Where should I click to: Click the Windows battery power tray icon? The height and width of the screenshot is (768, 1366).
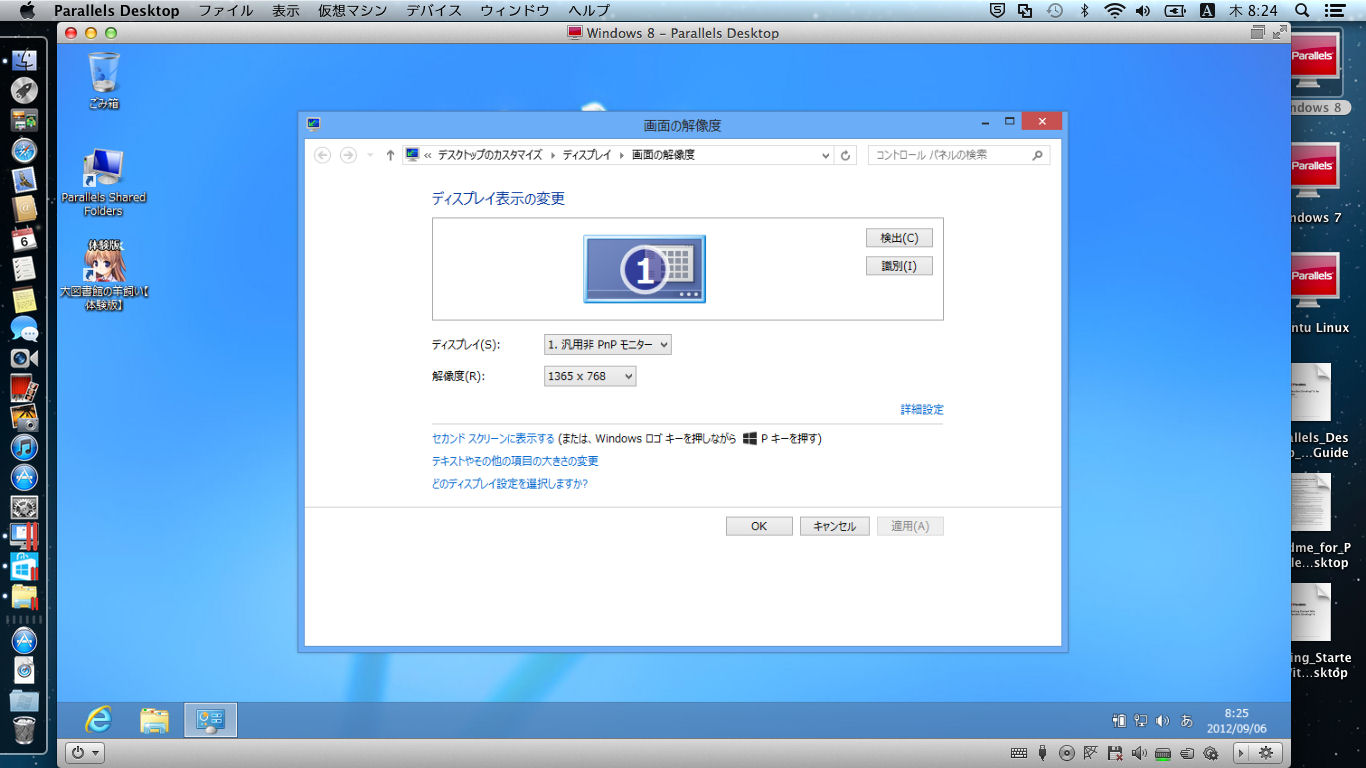point(1119,720)
